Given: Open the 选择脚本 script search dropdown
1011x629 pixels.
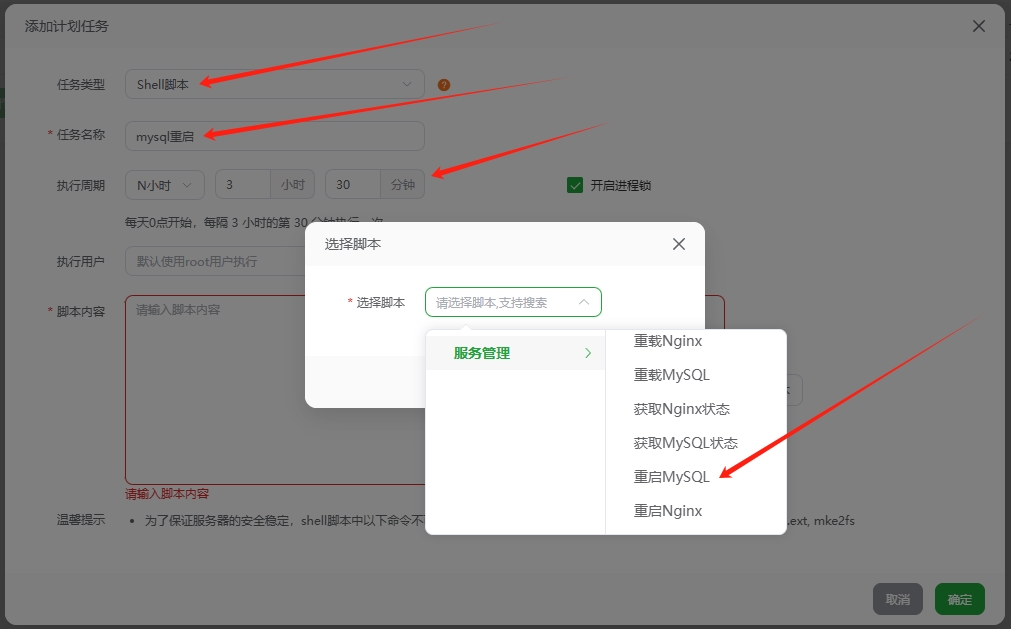Looking at the screenshot, I should 513,301.
